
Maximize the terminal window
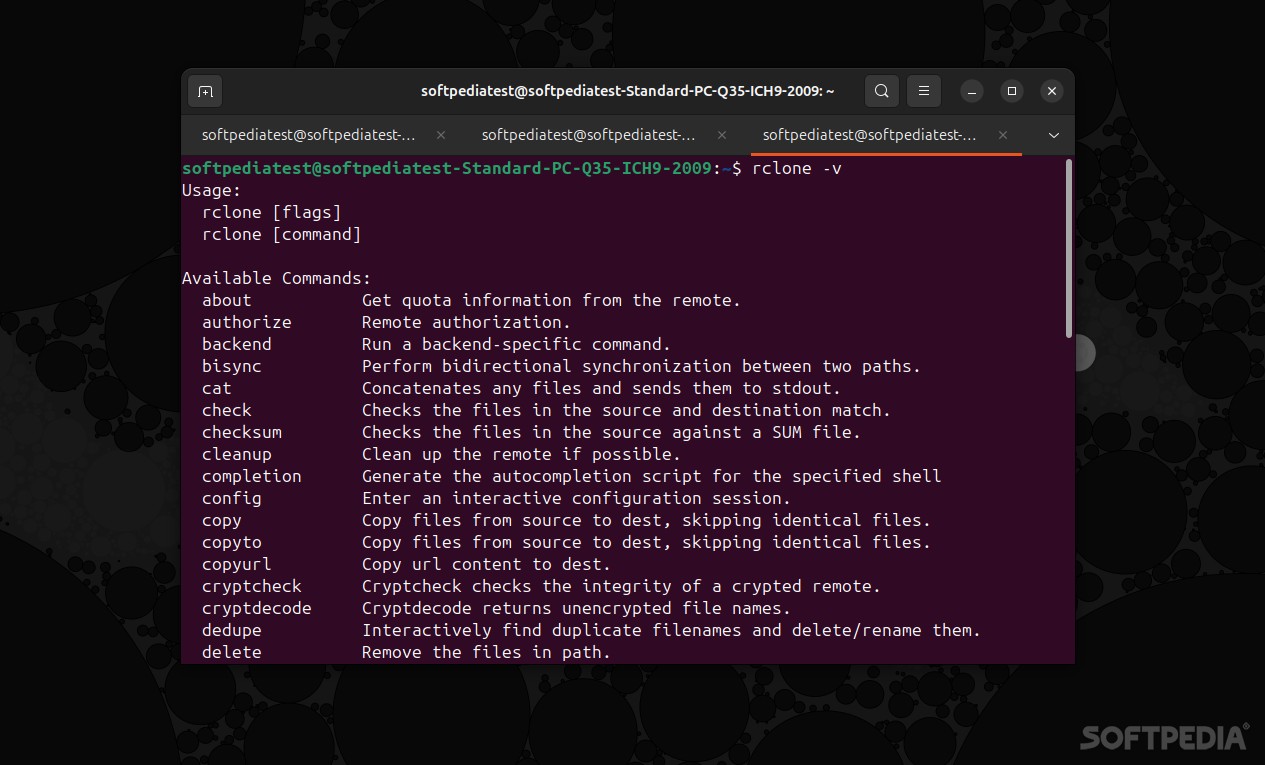click(1012, 91)
